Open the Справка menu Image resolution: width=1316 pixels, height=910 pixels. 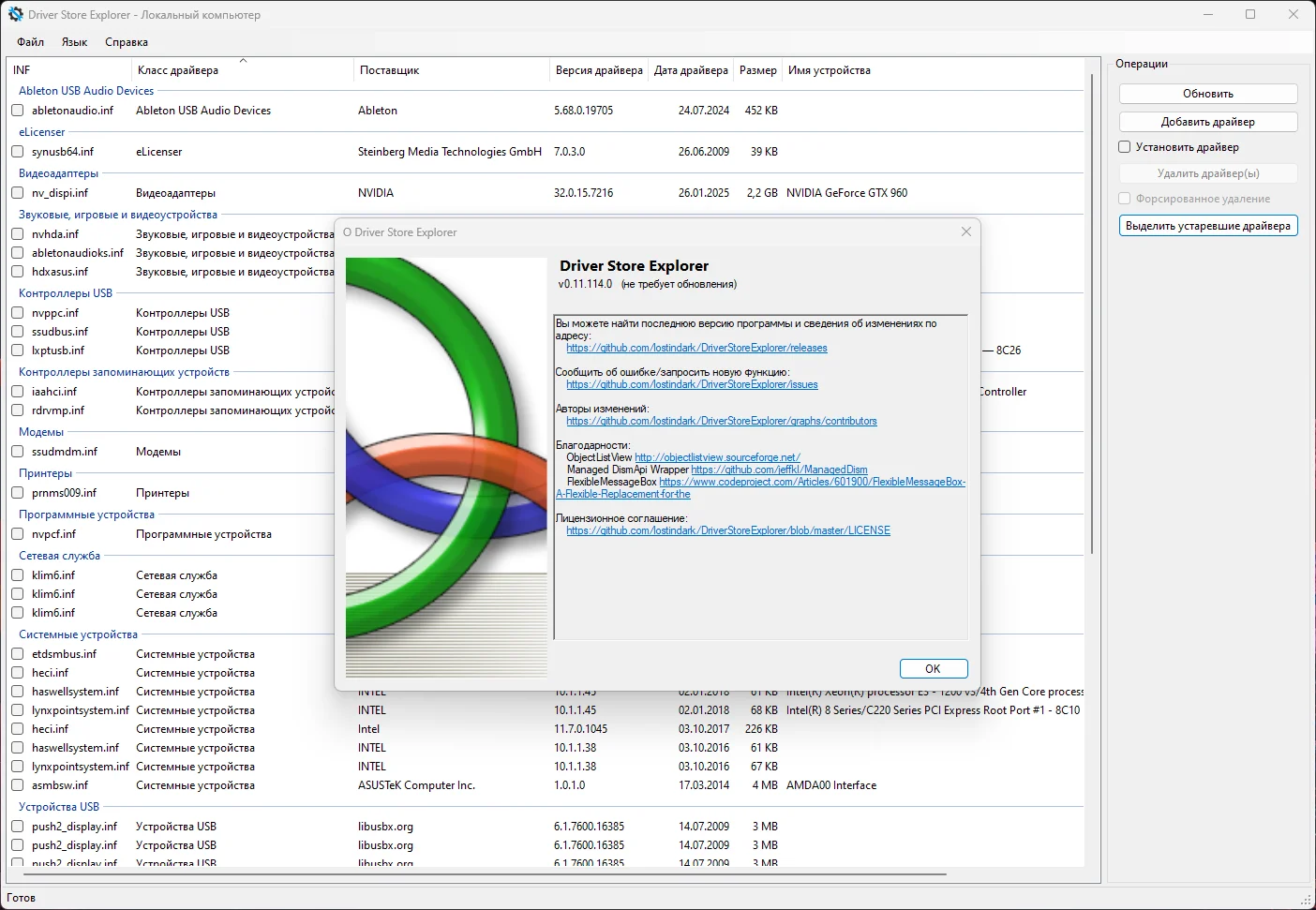click(x=127, y=42)
